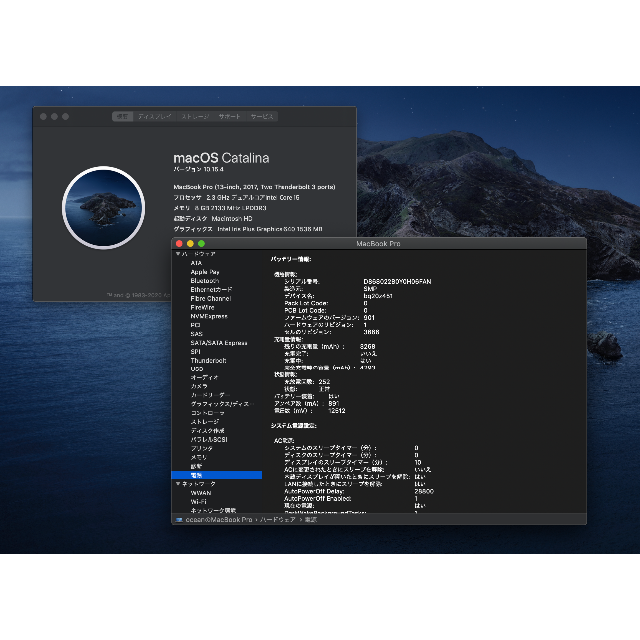640x640 pixels.
Task: Open the サービス tab in About This Mac
Action: coord(262,116)
